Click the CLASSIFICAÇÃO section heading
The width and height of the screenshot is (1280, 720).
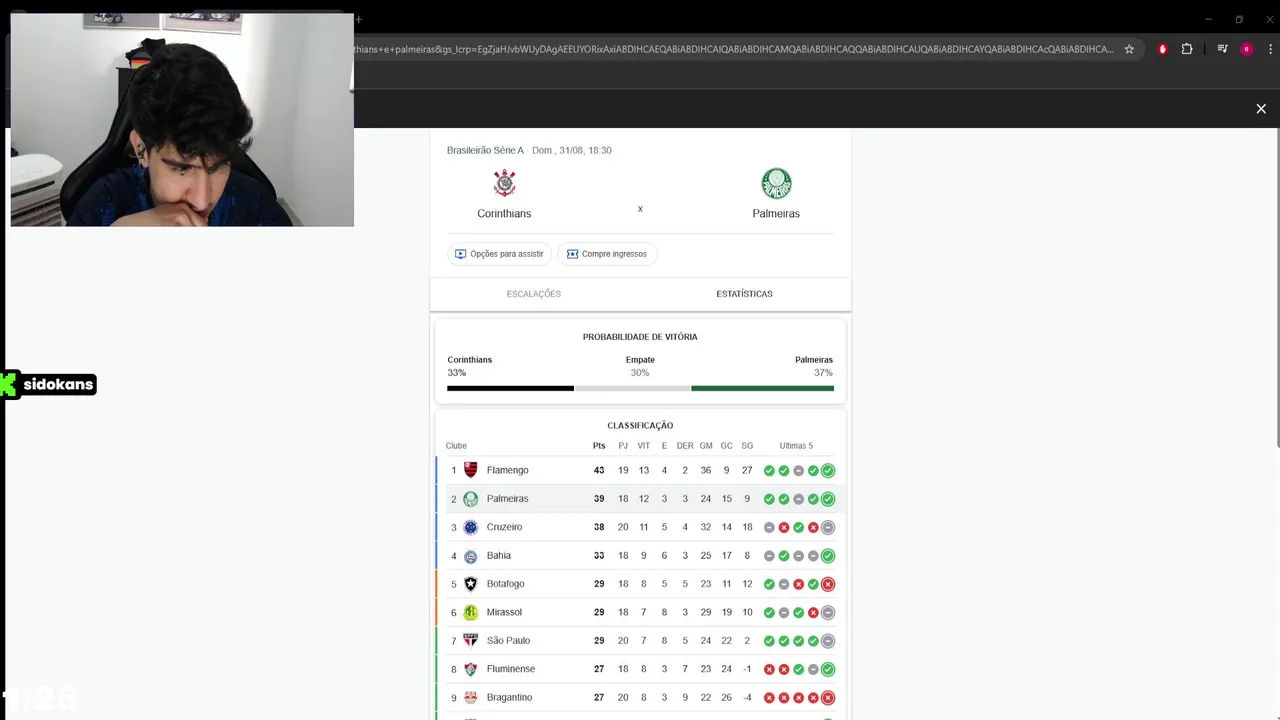pos(640,426)
